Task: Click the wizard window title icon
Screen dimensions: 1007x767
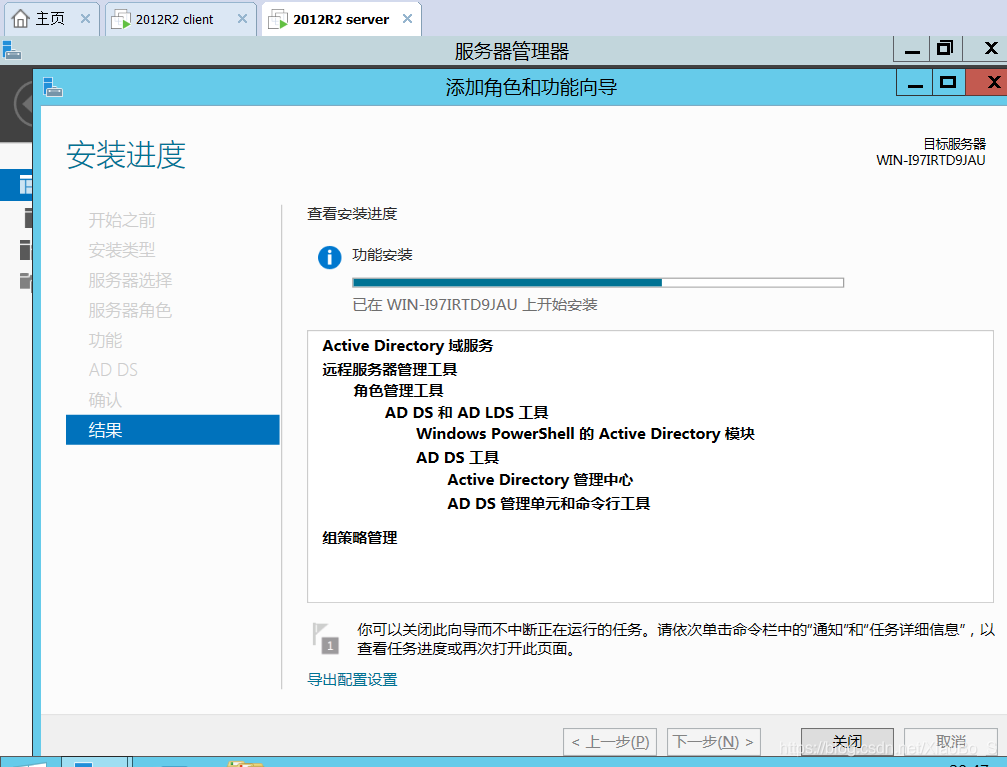Action: [x=53, y=87]
